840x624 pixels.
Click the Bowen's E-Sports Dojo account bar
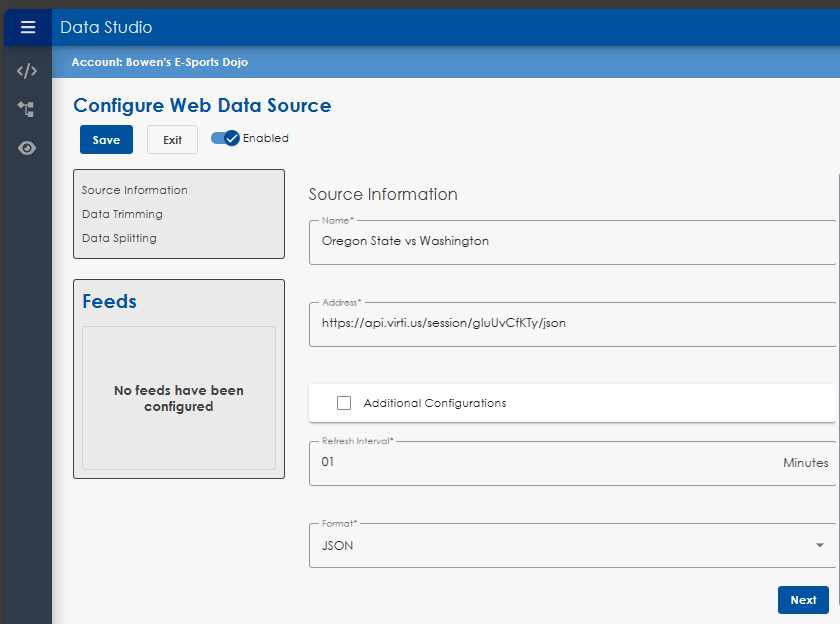point(160,62)
